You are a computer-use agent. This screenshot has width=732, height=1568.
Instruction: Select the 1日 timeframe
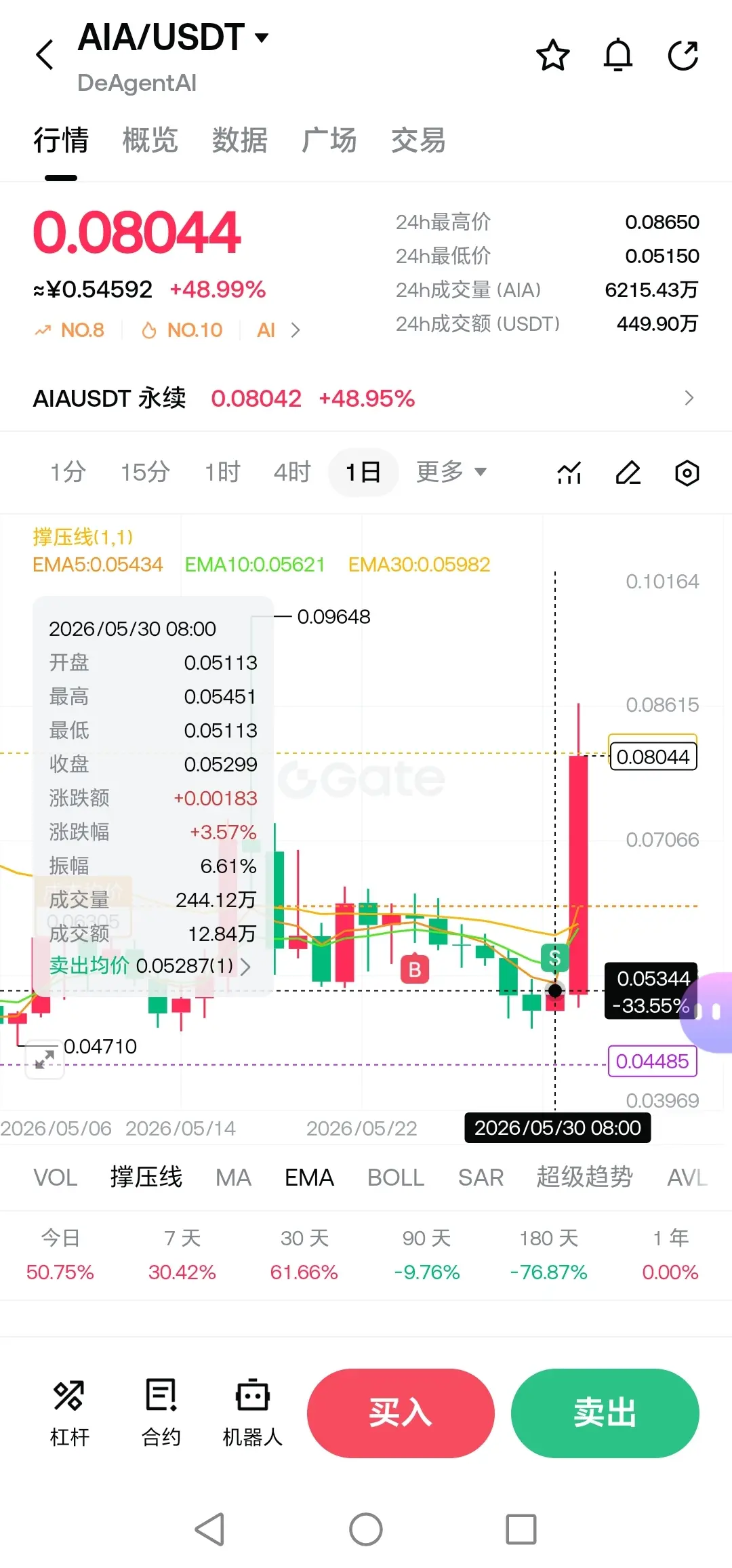click(x=363, y=472)
